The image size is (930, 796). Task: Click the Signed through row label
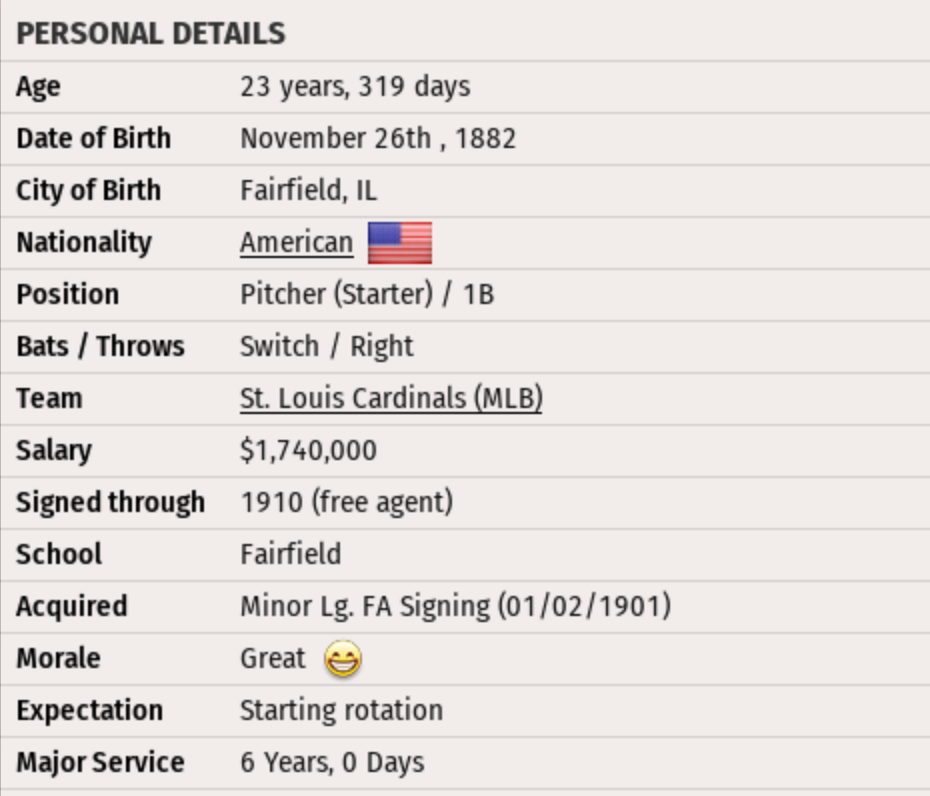(x=110, y=502)
